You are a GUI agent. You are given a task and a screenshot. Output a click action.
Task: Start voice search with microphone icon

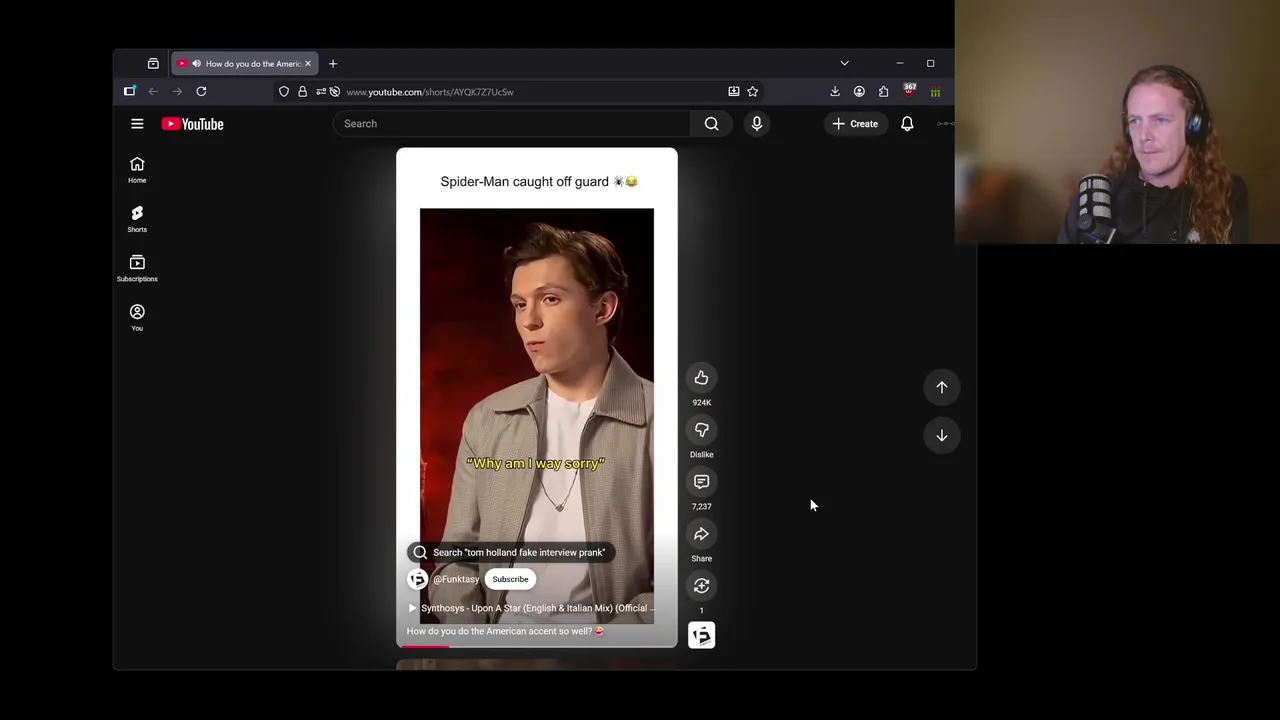[757, 124]
